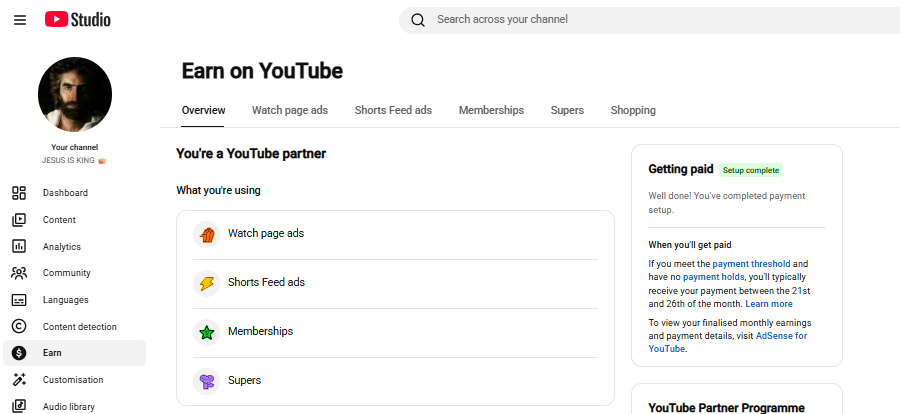The width and height of the screenshot is (900, 414).
Task: Select Analytics label in the sidebar
Action: (62, 247)
